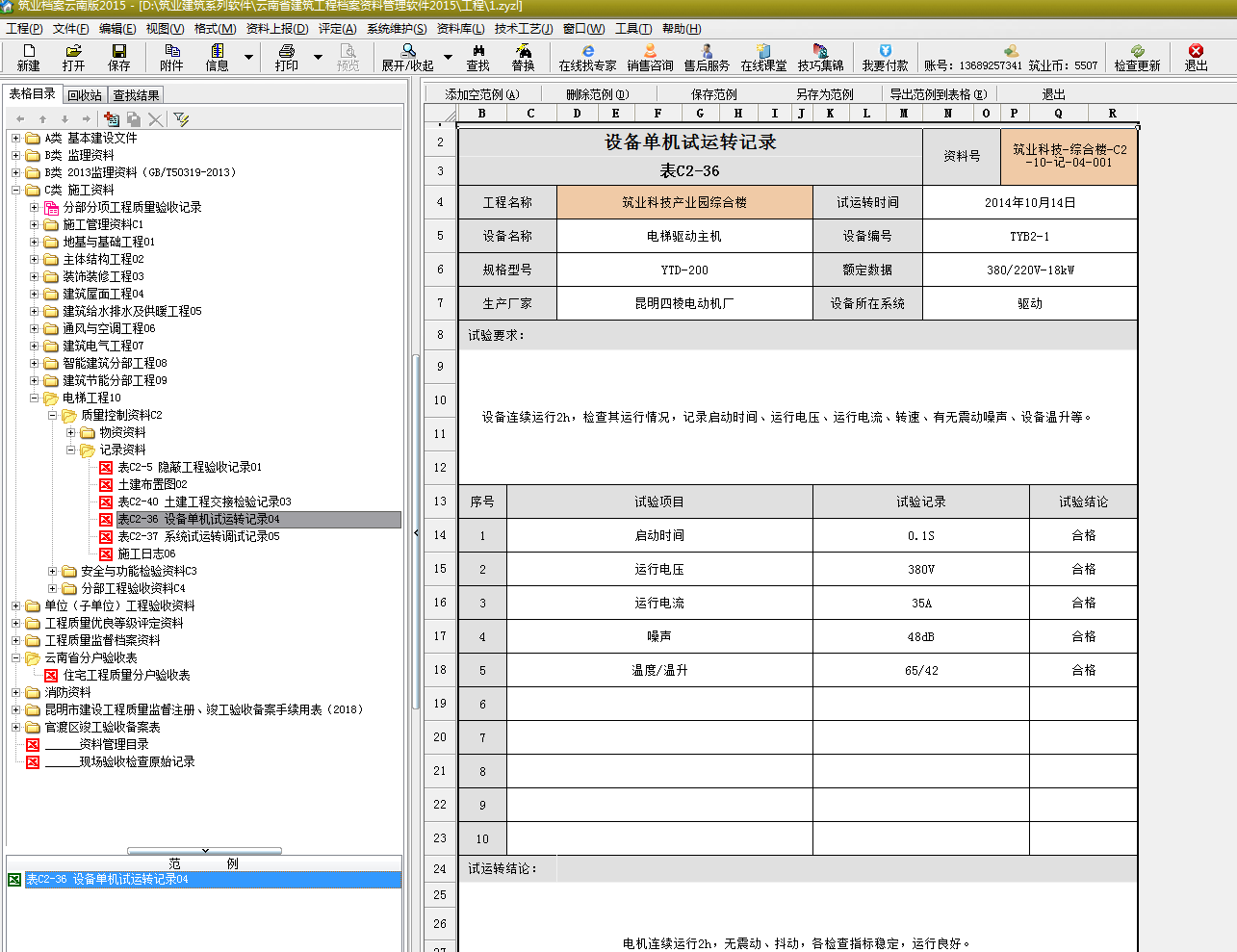Open the 资料上报(D) menu
The width and height of the screenshot is (1237, 952).
(x=277, y=29)
